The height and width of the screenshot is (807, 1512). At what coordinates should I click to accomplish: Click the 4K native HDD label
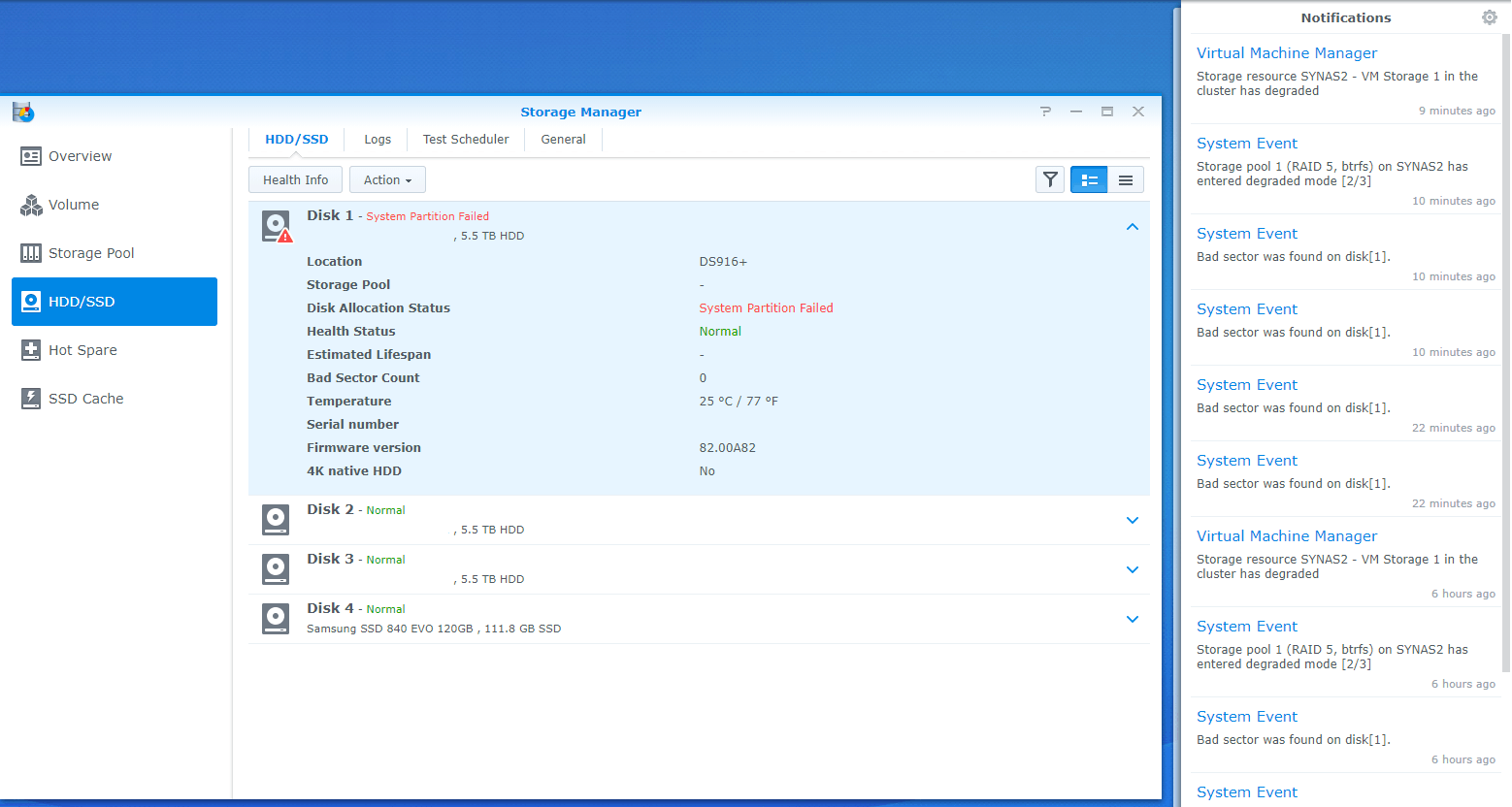coord(354,471)
